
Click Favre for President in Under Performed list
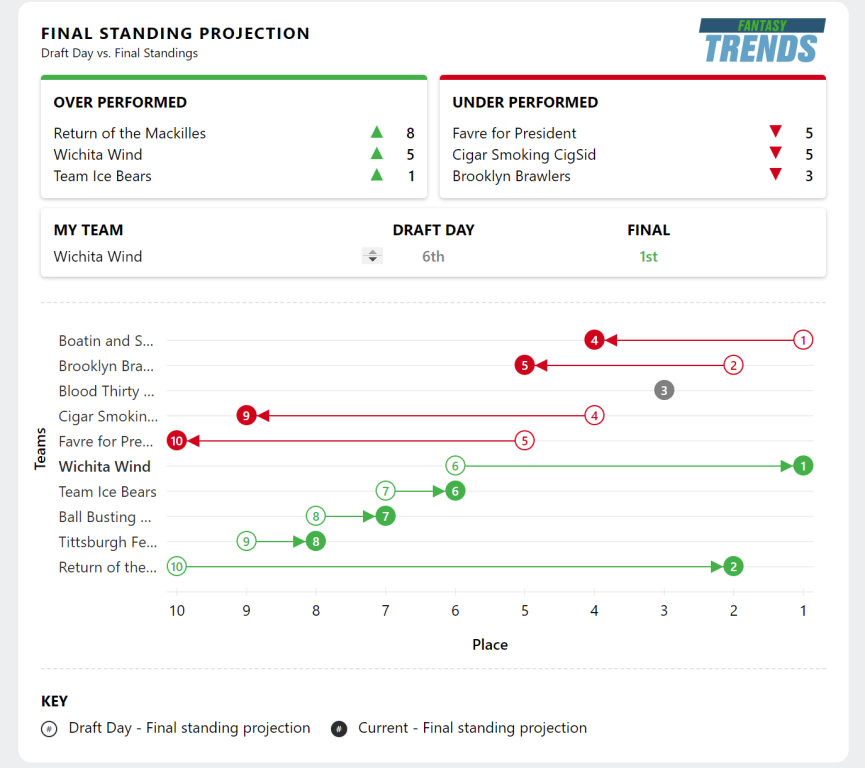(x=514, y=132)
